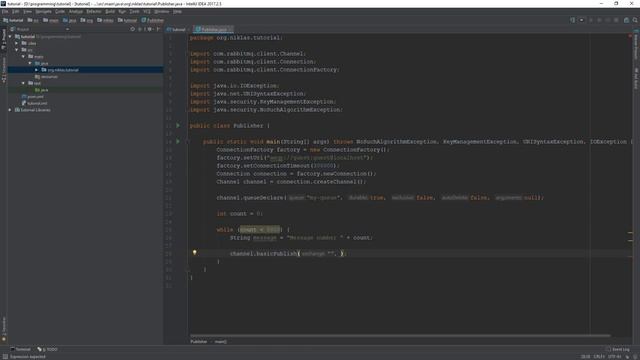Open the Help menu
Screen dimensions: 640x360
(x=177, y=11)
